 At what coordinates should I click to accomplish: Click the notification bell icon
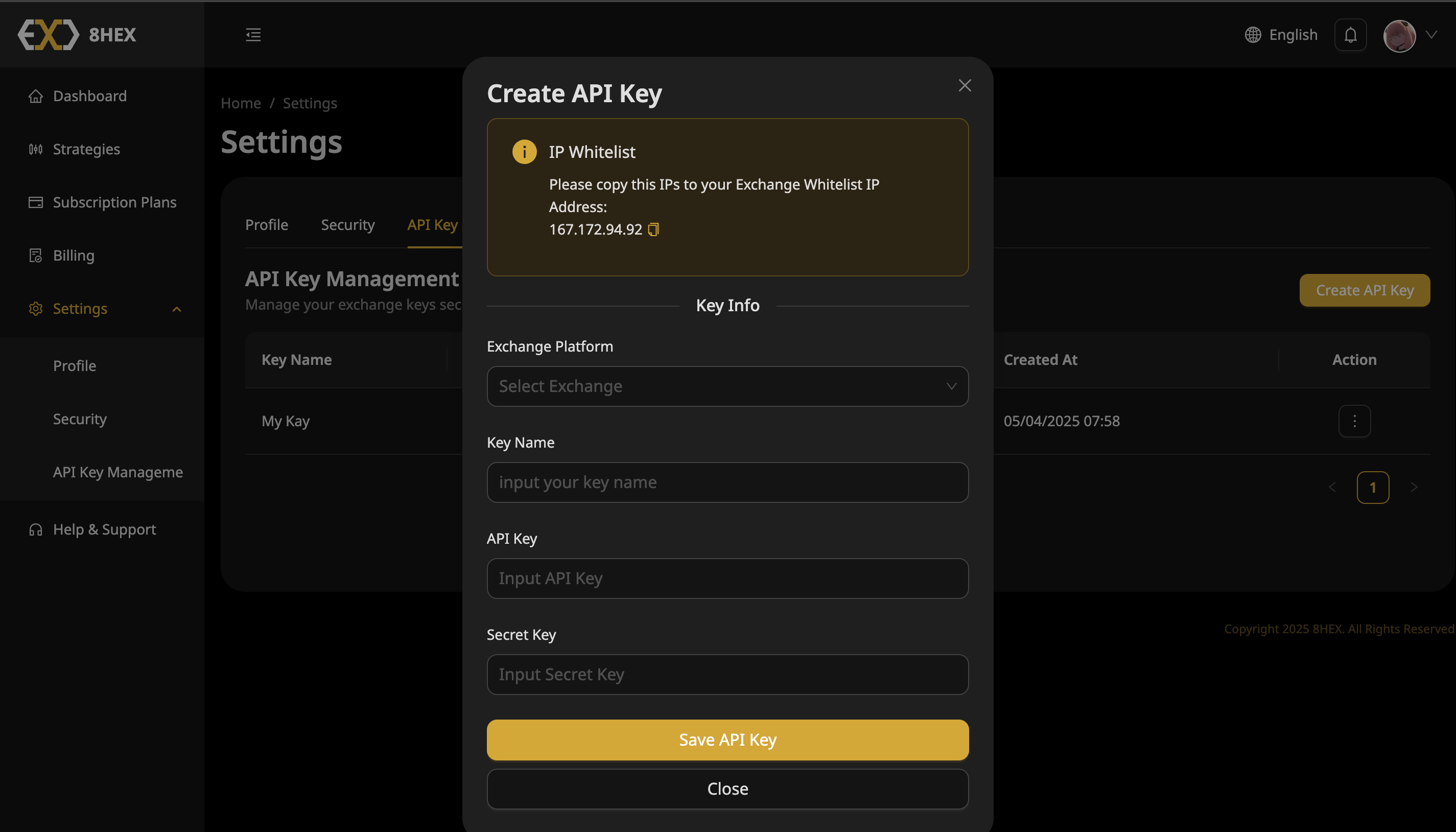[x=1350, y=34]
